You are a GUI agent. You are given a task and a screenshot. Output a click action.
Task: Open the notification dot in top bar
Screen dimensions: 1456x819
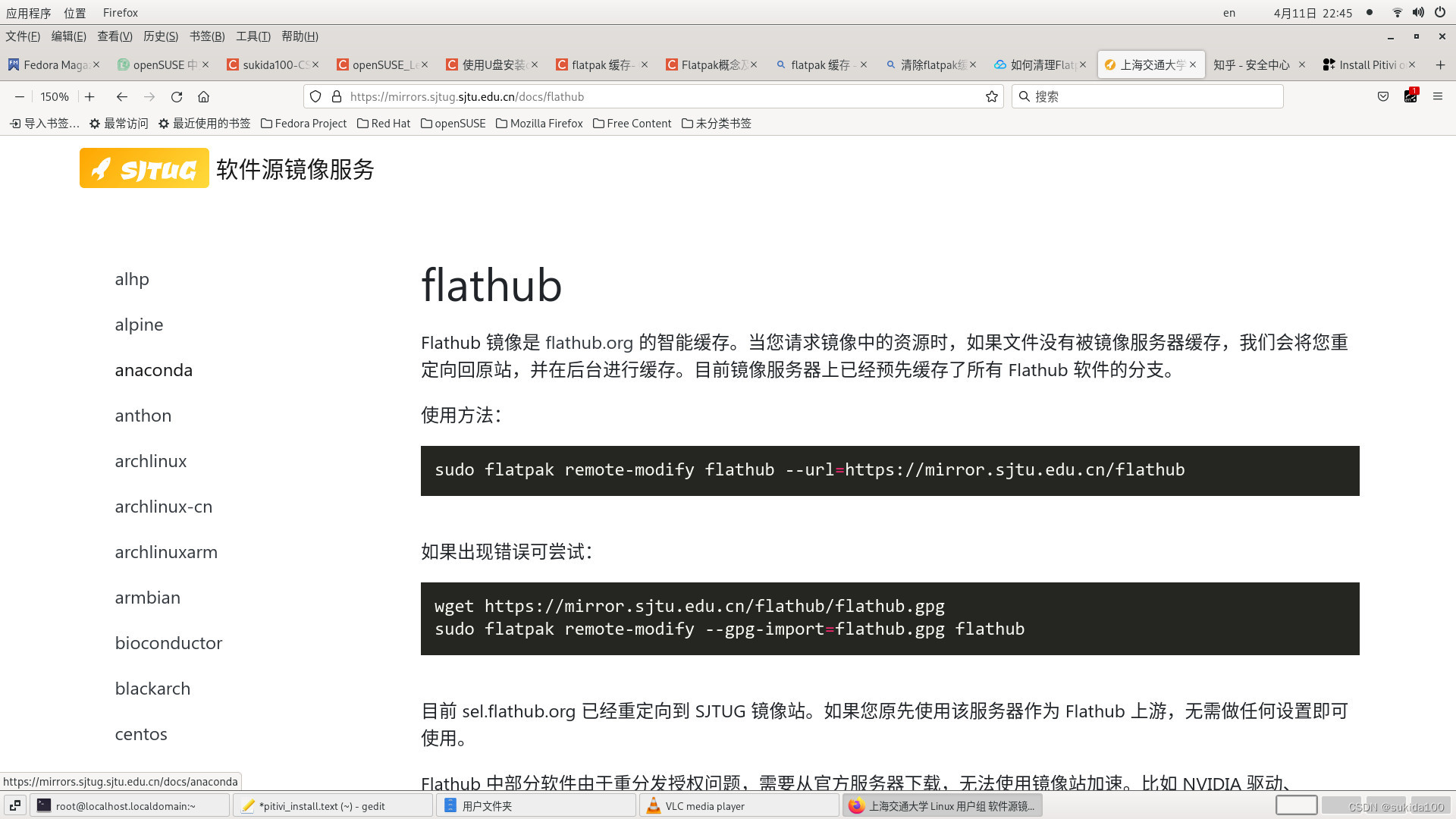click(x=1370, y=12)
